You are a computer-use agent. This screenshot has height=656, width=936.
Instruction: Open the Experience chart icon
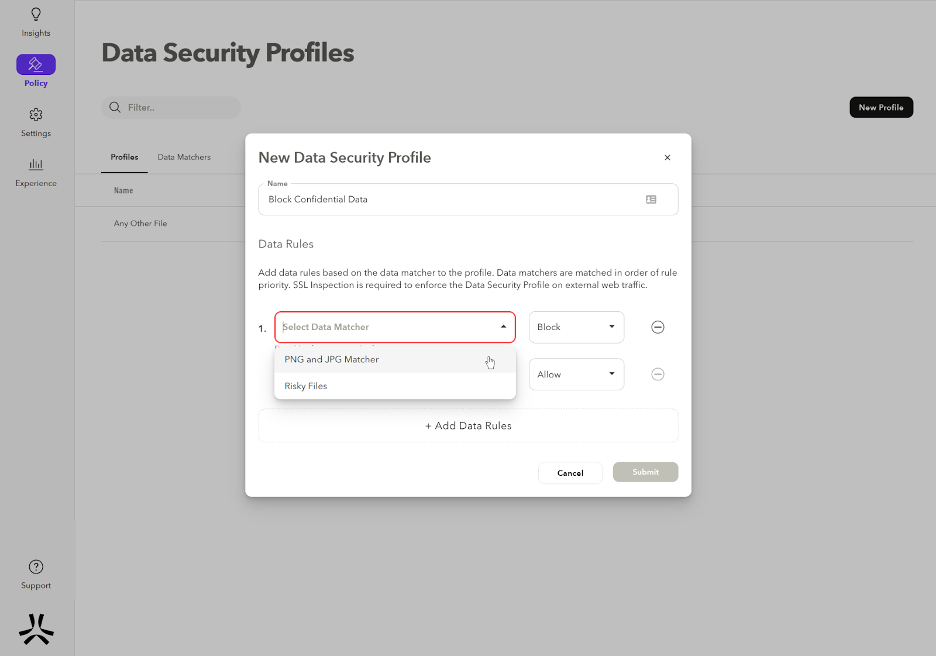tap(36, 165)
